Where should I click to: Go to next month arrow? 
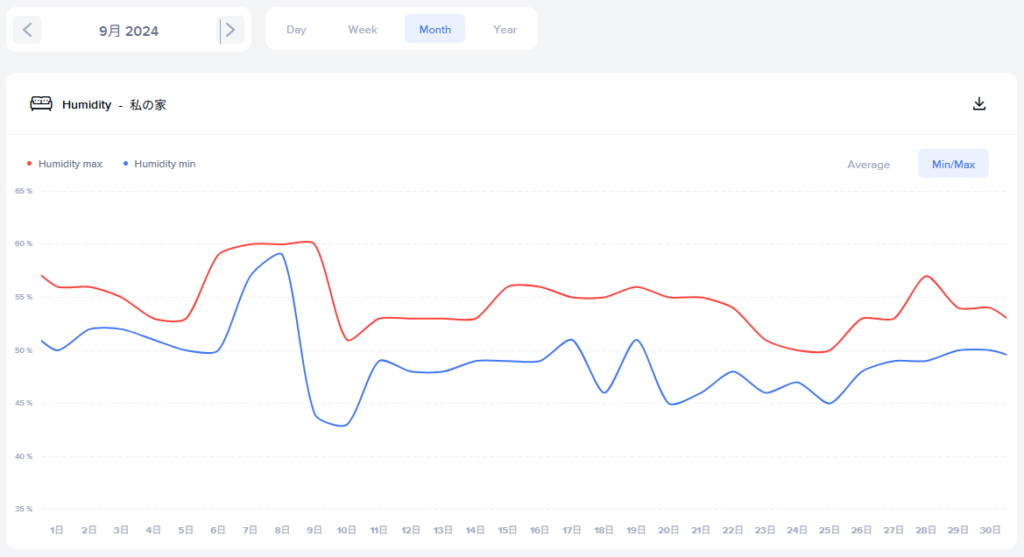pyautogui.click(x=231, y=30)
